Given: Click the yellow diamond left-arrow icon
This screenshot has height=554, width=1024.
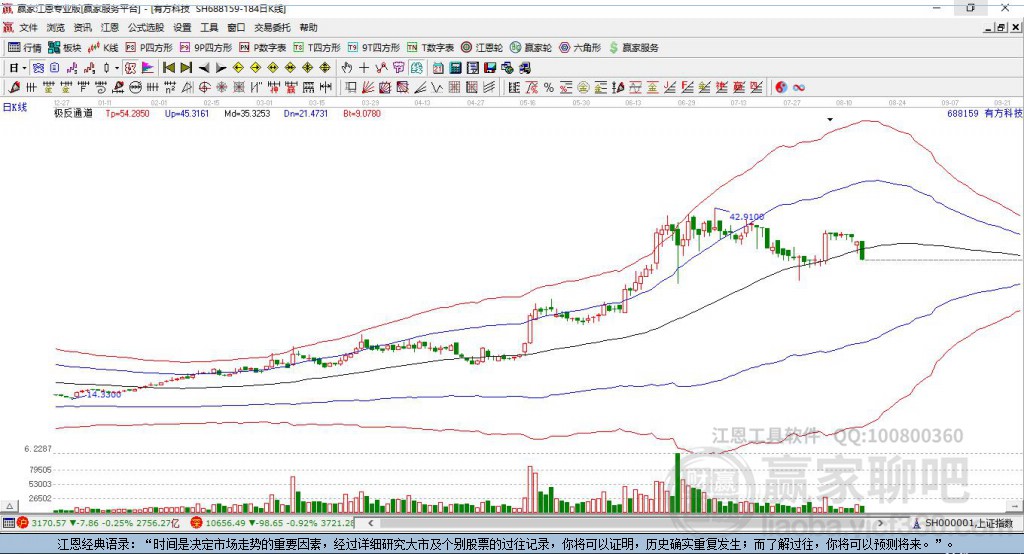Looking at the screenshot, I should tap(238, 68).
